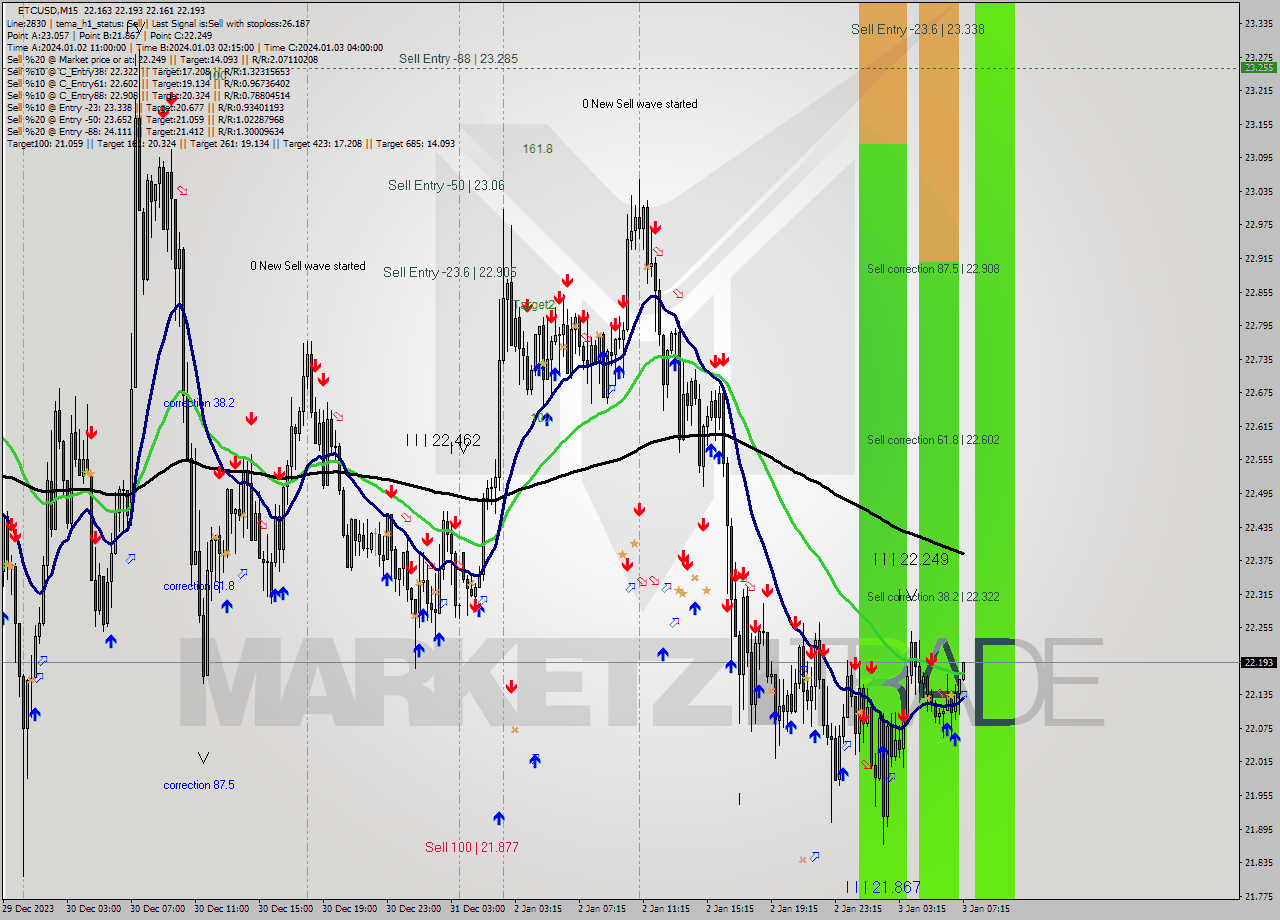Select the 'Sell correction 38.2 | 22.322' label
1280x920 pixels.
point(933,597)
